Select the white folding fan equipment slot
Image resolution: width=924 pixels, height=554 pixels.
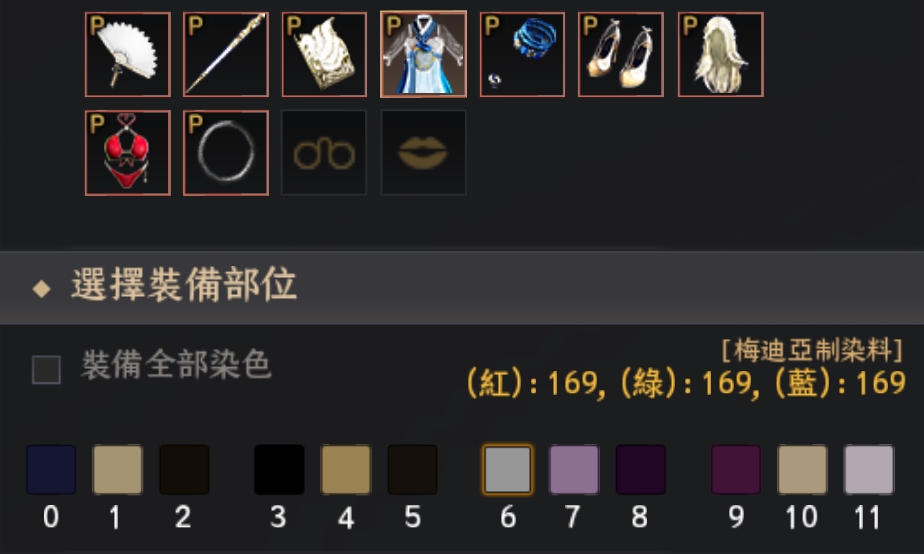pos(128,54)
